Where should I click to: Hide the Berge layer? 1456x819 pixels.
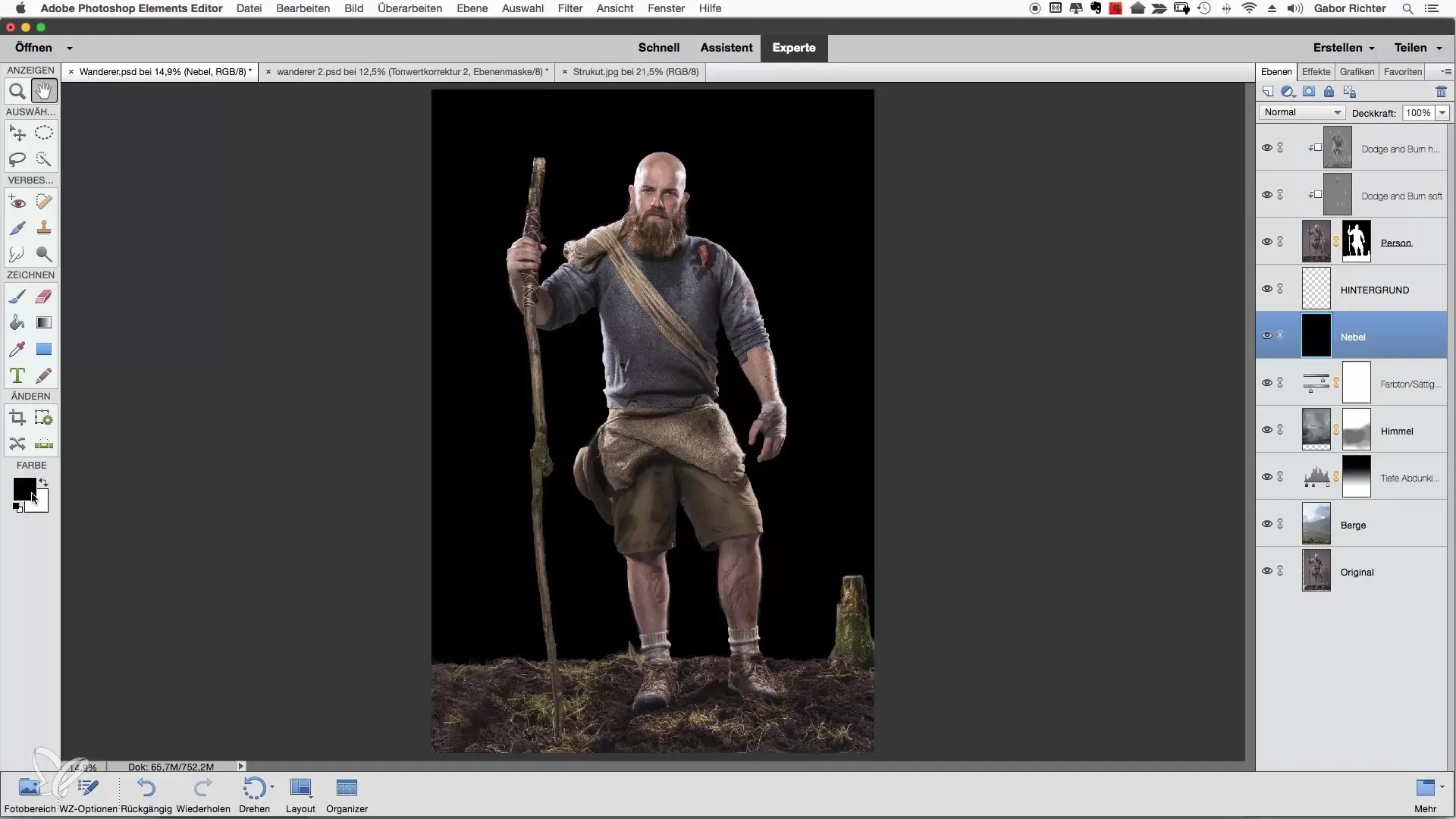(x=1266, y=524)
